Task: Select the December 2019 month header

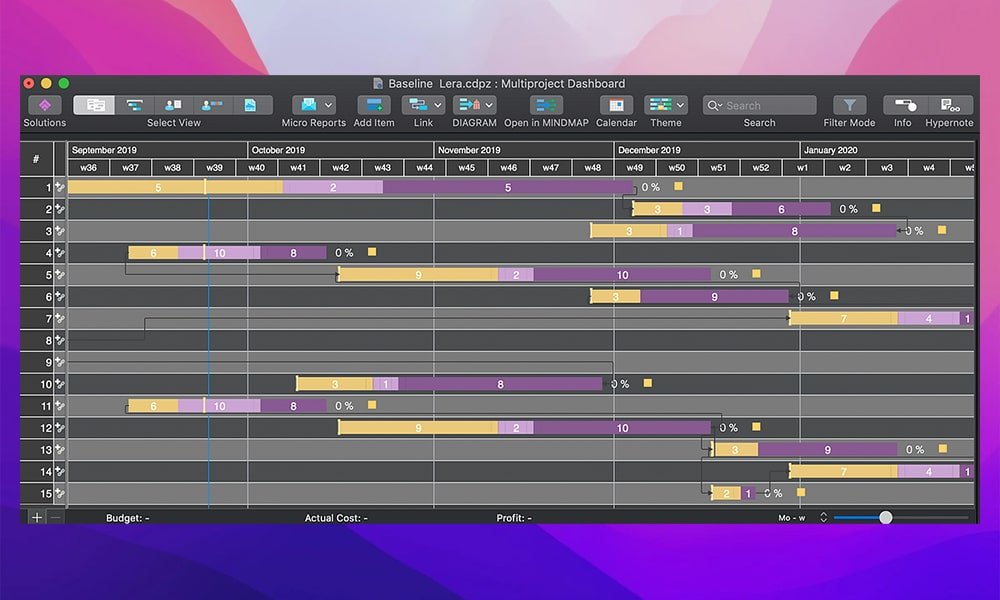Action: point(707,150)
